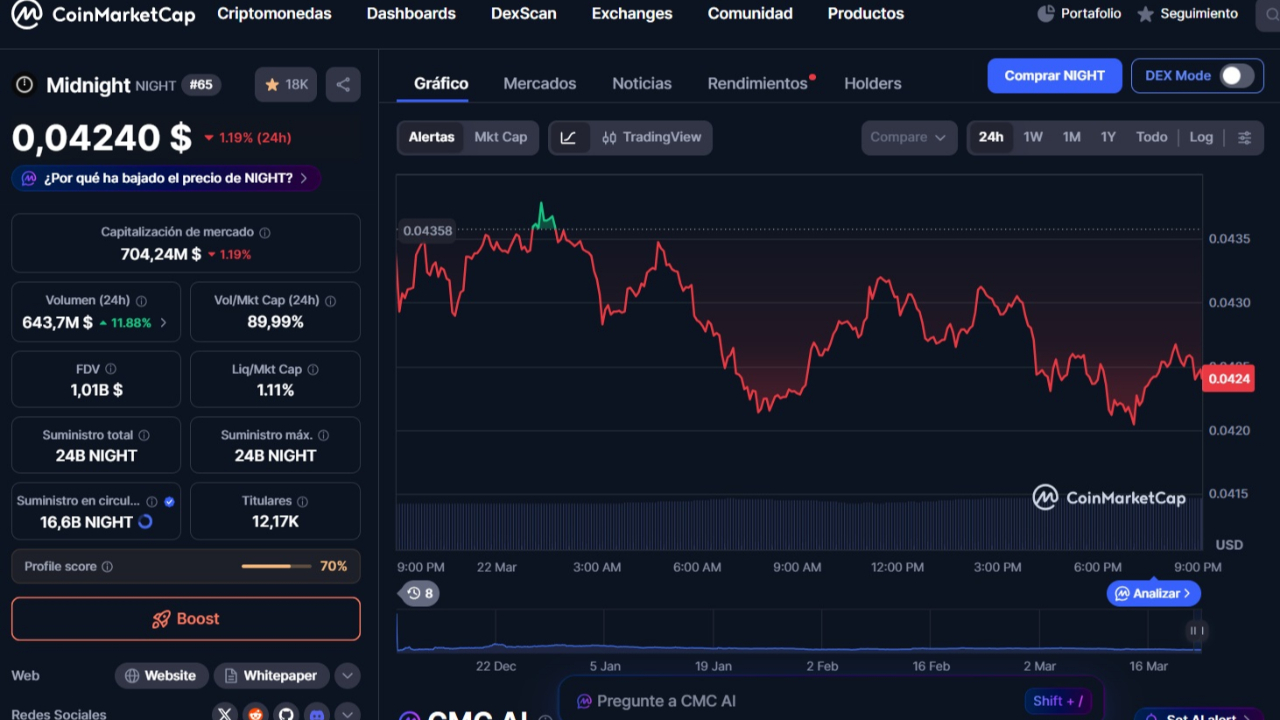Open the Discord social link
The height and width of the screenshot is (720, 1280).
[x=318, y=714]
